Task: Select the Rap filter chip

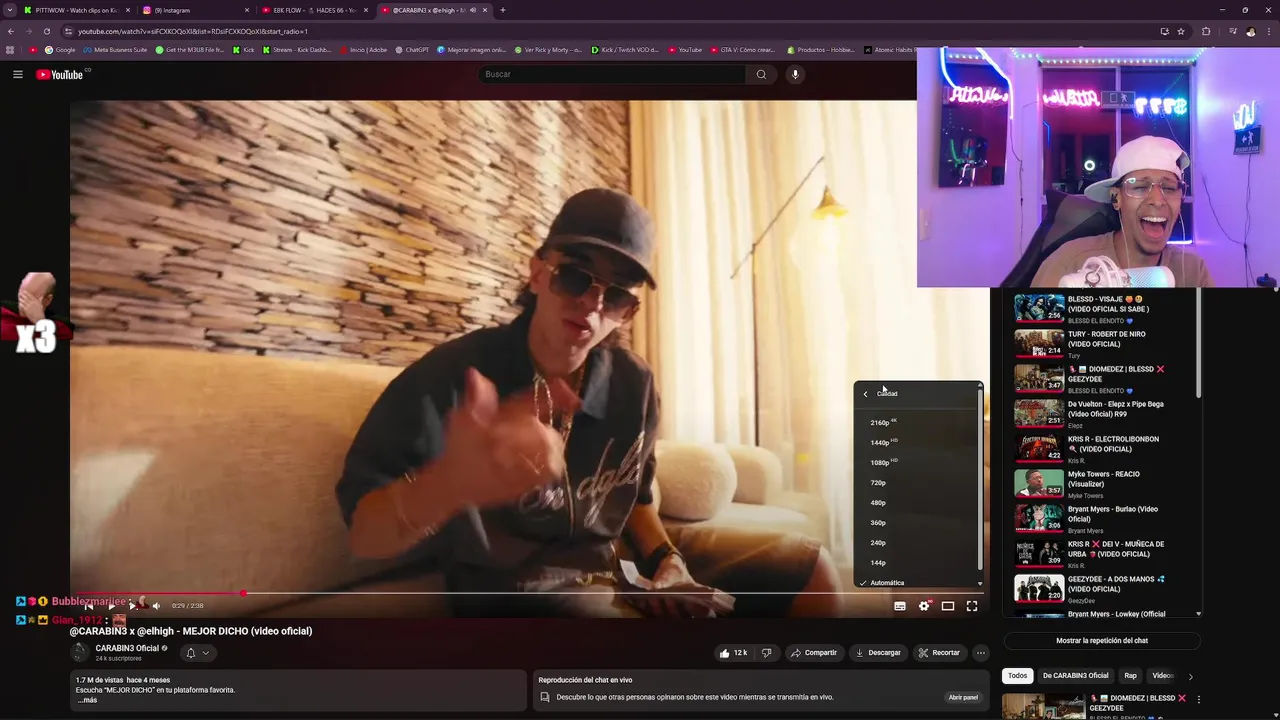Action: (1130, 676)
